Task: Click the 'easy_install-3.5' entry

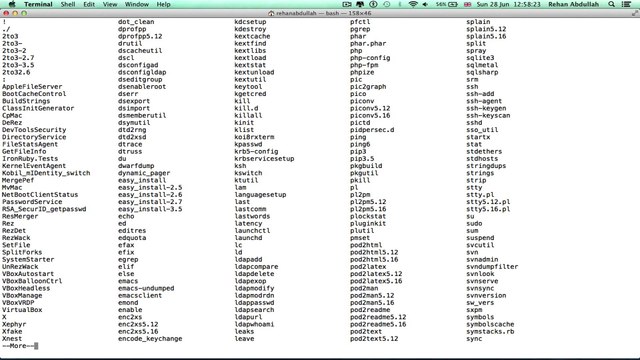Action: (x=150, y=209)
